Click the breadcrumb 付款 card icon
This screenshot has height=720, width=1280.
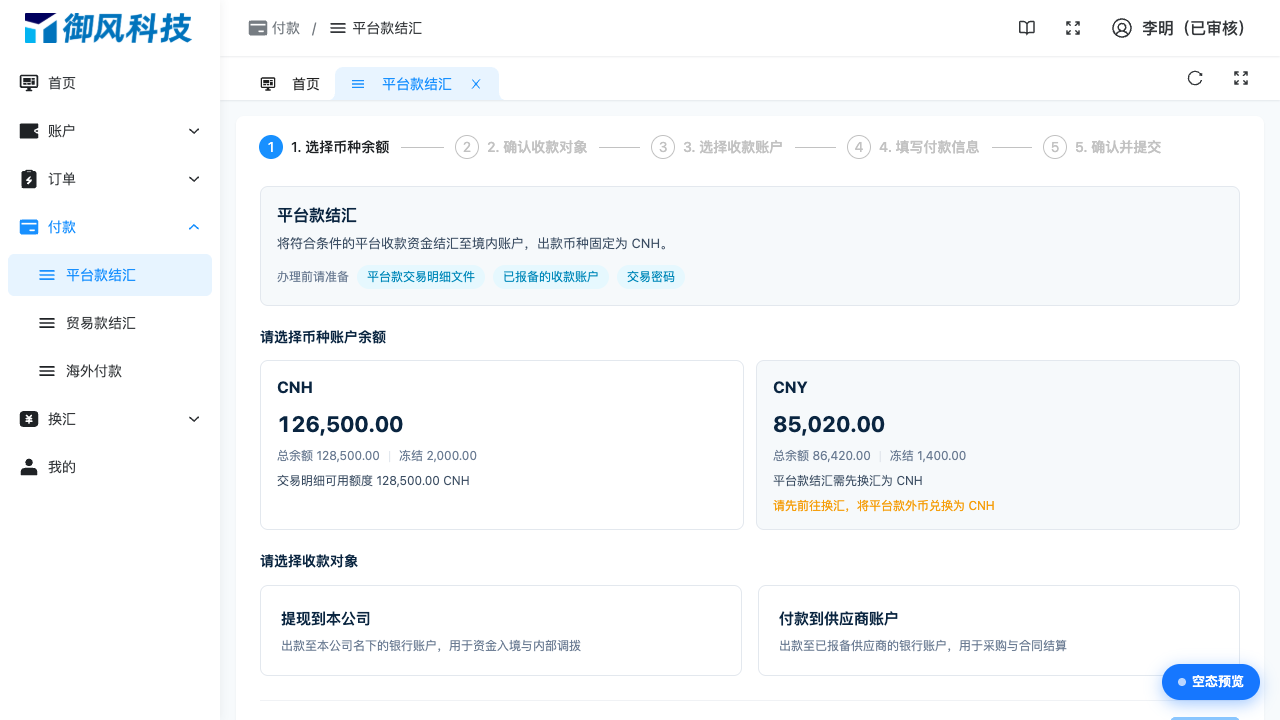click(258, 28)
